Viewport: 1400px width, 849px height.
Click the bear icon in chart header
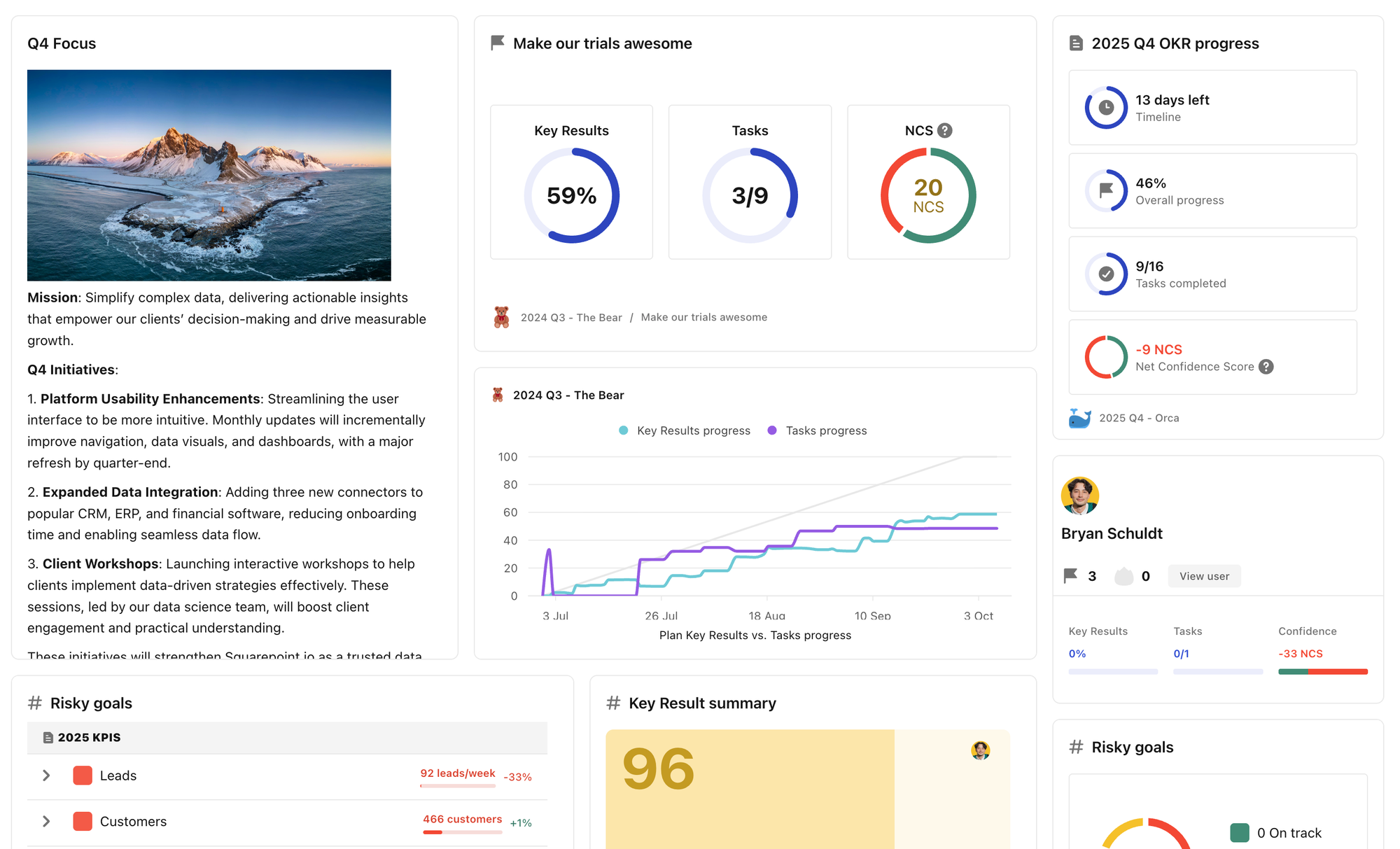(498, 395)
